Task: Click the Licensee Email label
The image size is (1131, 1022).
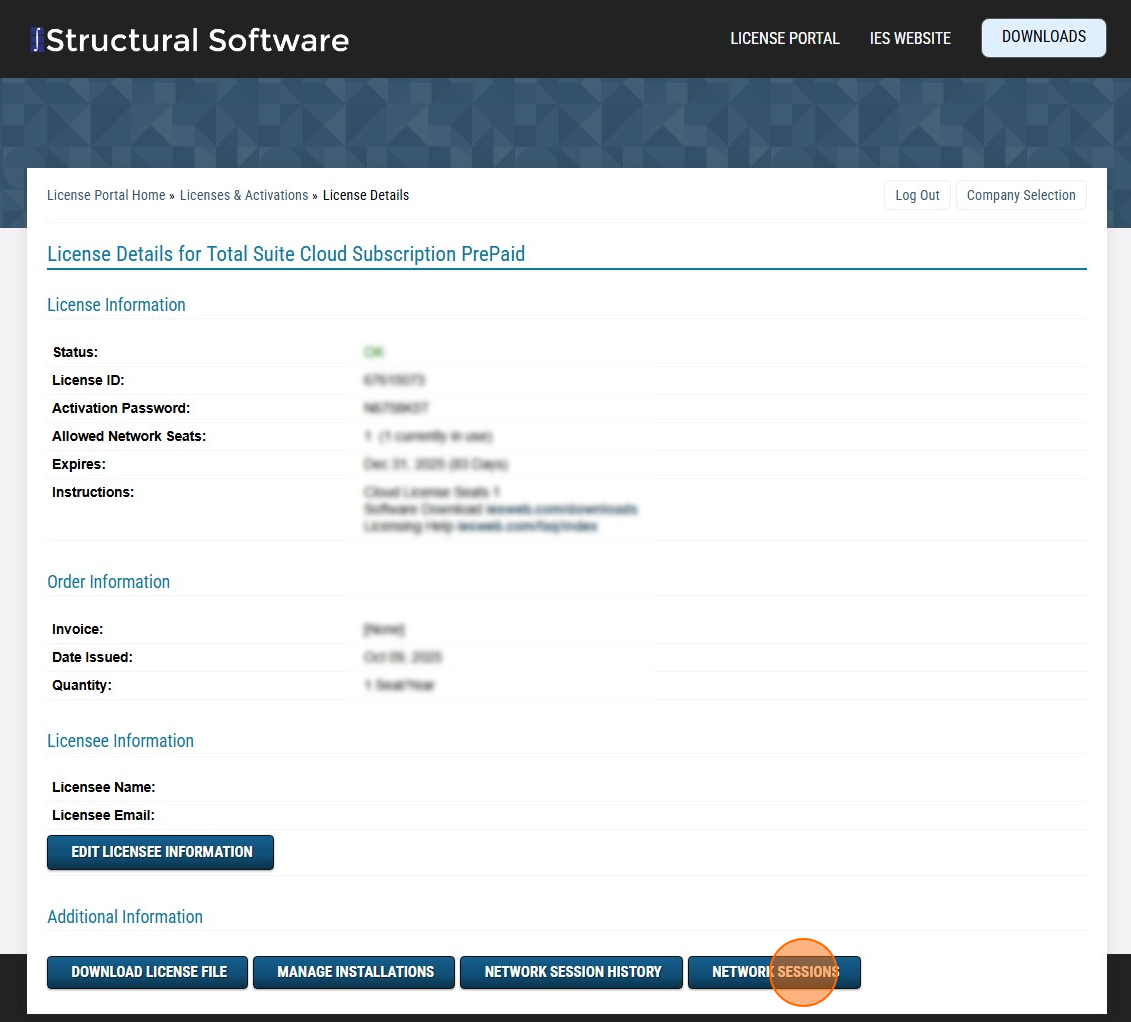Action: click(x=103, y=815)
